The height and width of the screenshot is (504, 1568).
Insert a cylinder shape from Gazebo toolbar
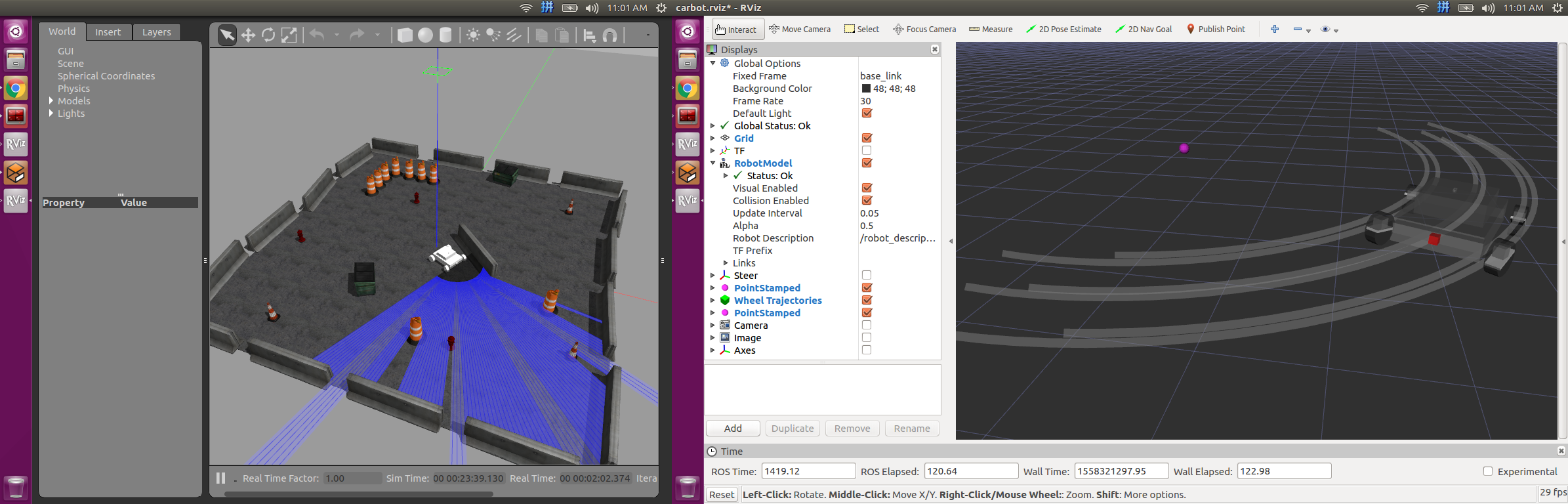445,35
